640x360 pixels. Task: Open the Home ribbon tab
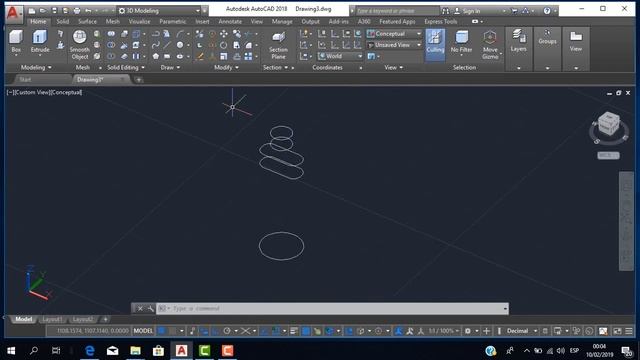(x=38, y=21)
